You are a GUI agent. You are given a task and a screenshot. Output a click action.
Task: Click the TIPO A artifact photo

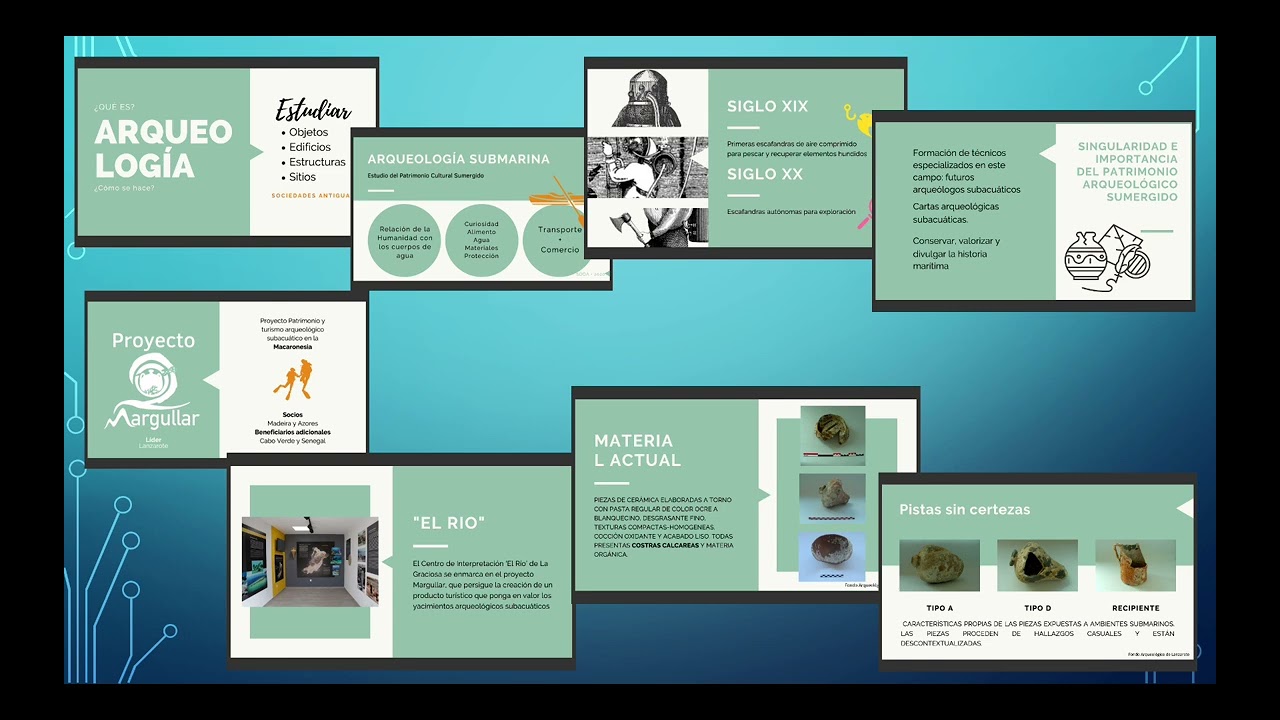(x=939, y=565)
